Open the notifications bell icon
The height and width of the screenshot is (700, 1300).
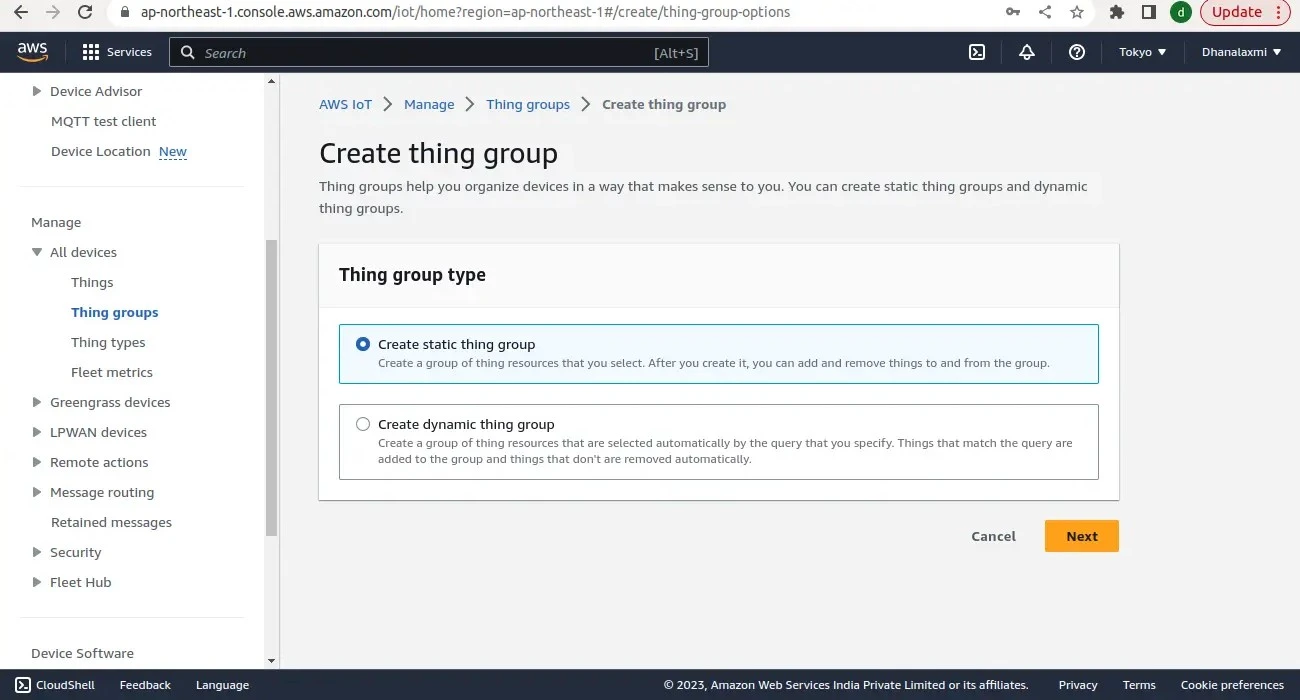tap(1027, 52)
